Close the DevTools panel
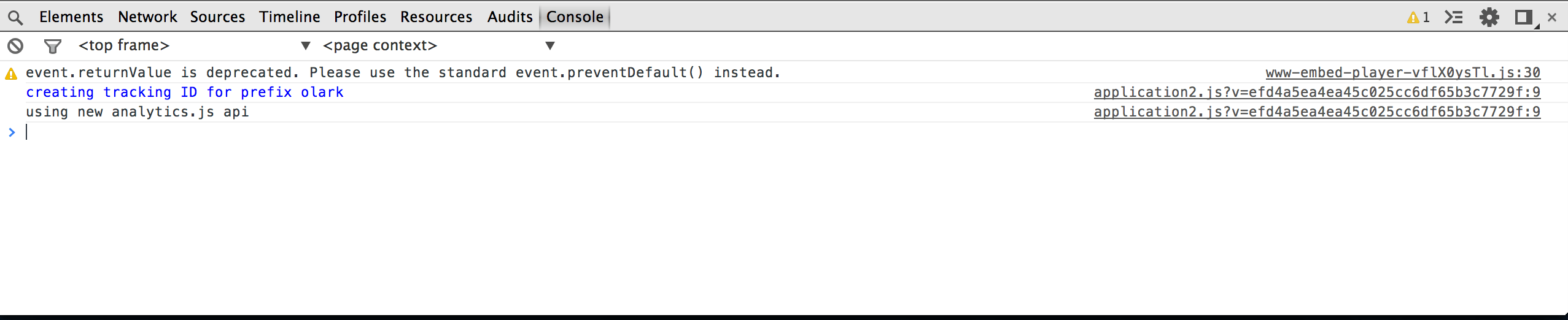1568x320 pixels. point(1553,17)
